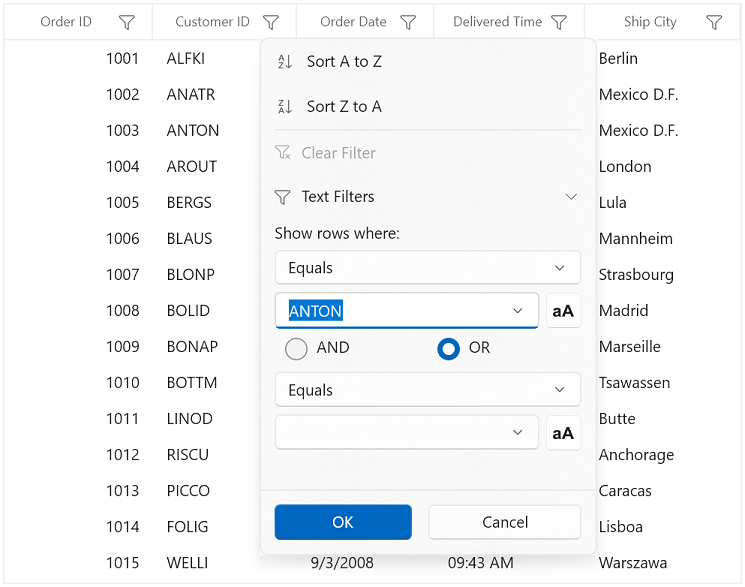Expand the empty second value dropdown arrow
745x587 pixels.
point(517,433)
